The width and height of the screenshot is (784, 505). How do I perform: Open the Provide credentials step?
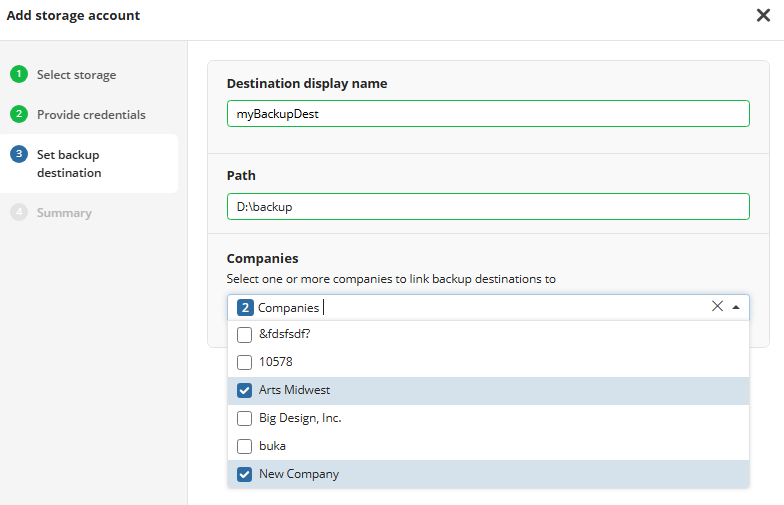[x=91, y=115]
